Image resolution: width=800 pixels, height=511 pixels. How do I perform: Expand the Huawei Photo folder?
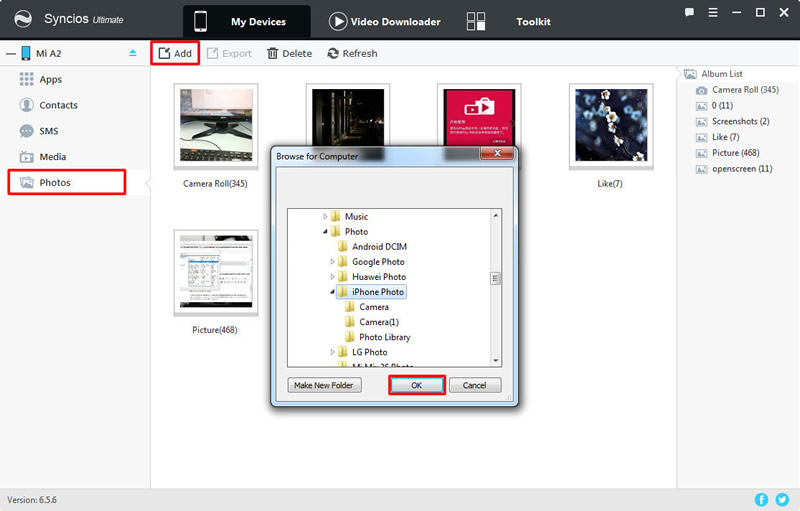tap(332, 277)
